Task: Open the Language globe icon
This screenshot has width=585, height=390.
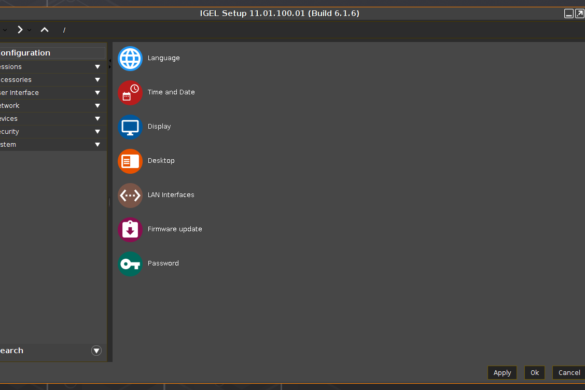Action: [x=130, y=59]
